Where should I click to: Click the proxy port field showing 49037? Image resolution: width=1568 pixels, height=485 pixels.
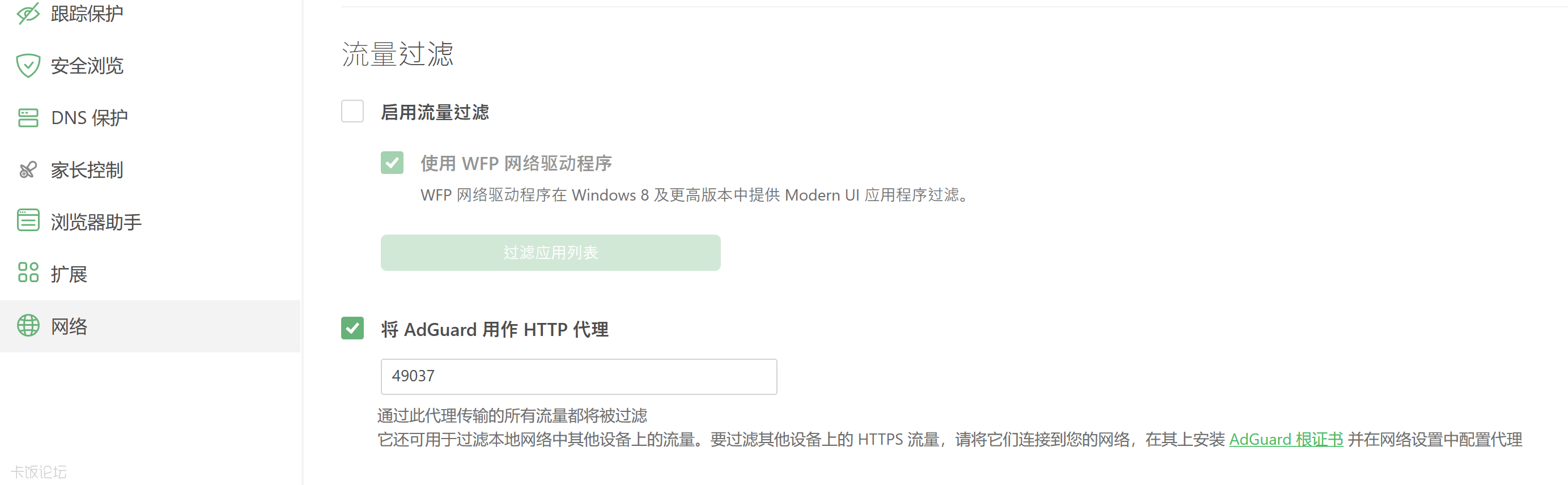pos(578,377)
